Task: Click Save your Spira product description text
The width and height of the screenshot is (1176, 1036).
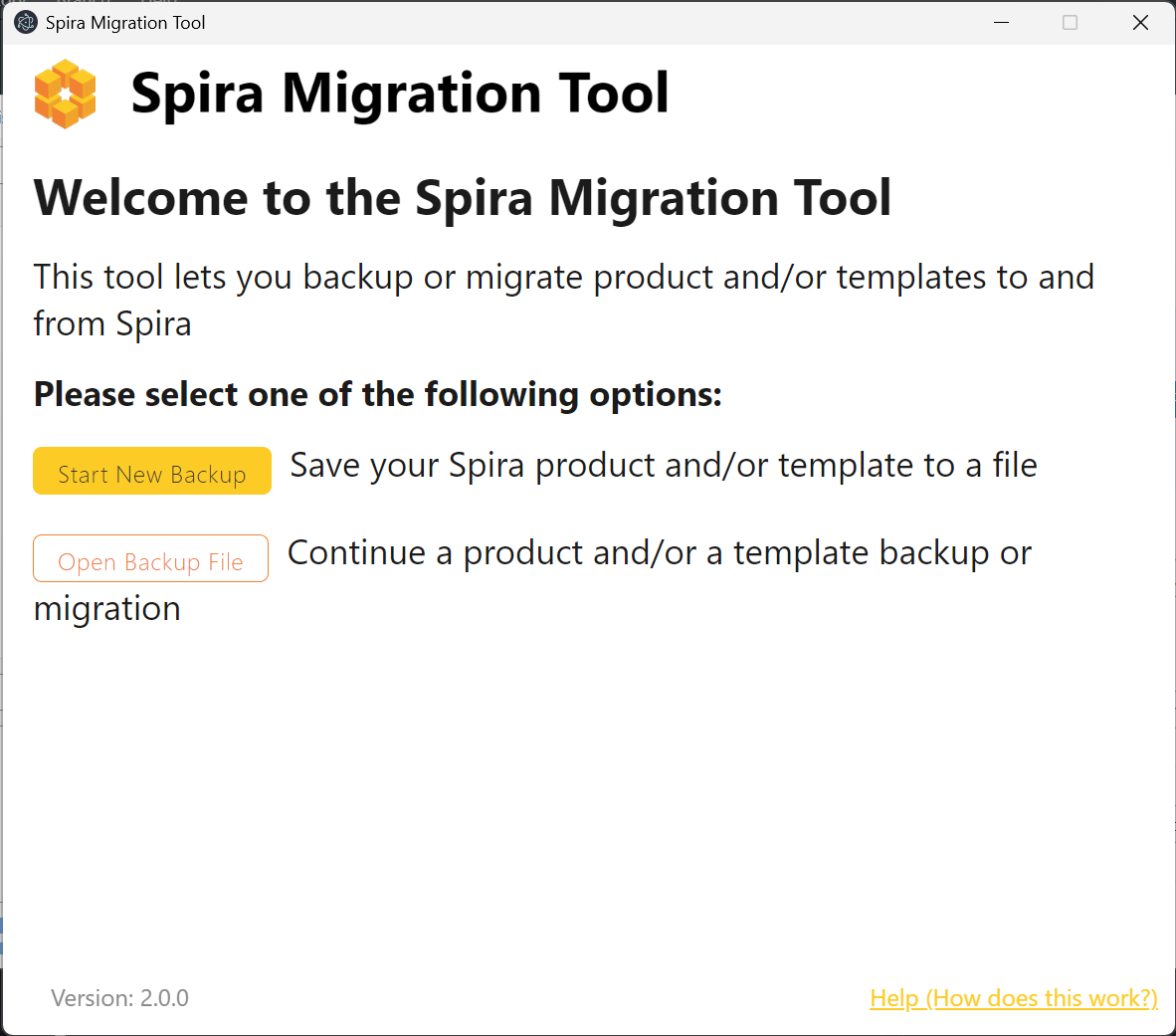Action: pos(664,465)
